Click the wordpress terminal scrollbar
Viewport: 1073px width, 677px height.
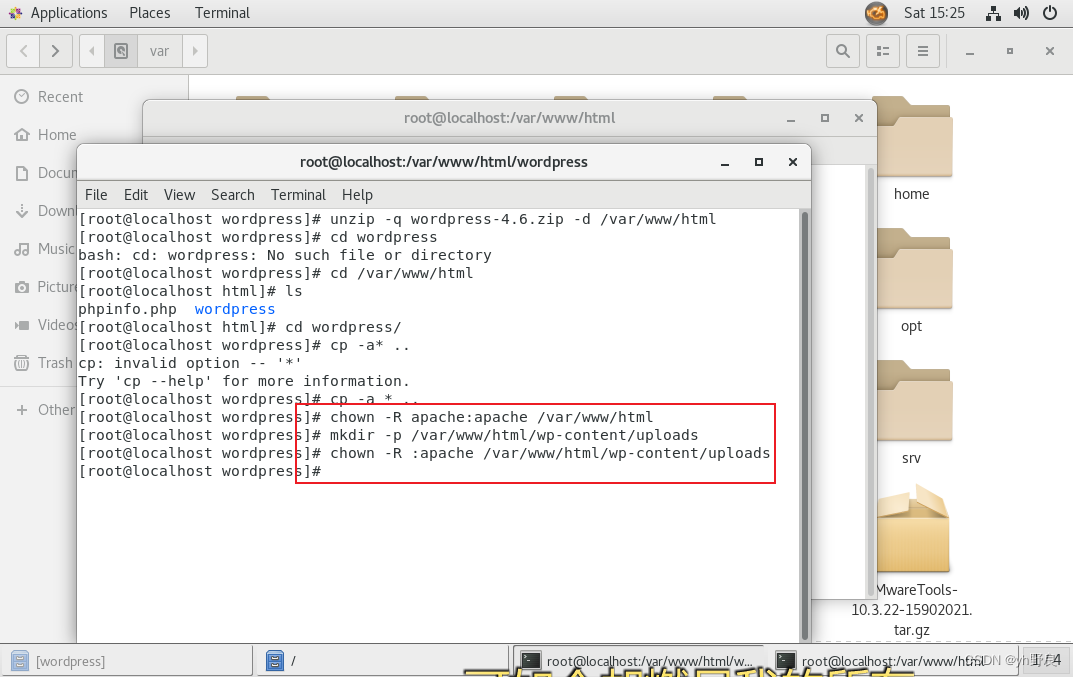(x=805, y=424)
